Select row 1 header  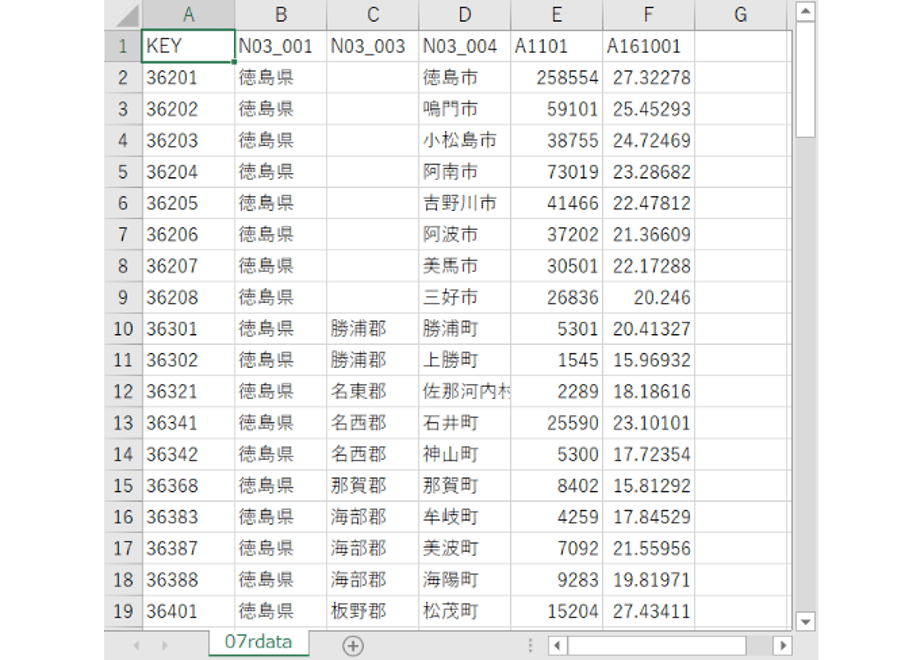coord(123,46)
